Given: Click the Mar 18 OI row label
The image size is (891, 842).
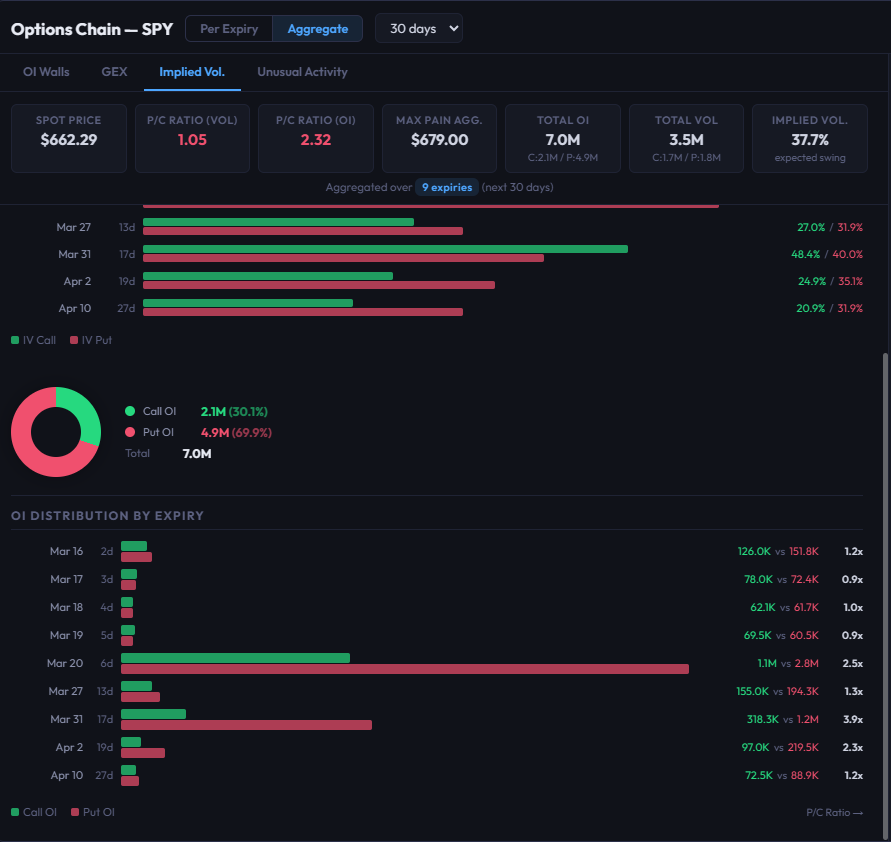Looking at the screenshot, I should (66, 607).
